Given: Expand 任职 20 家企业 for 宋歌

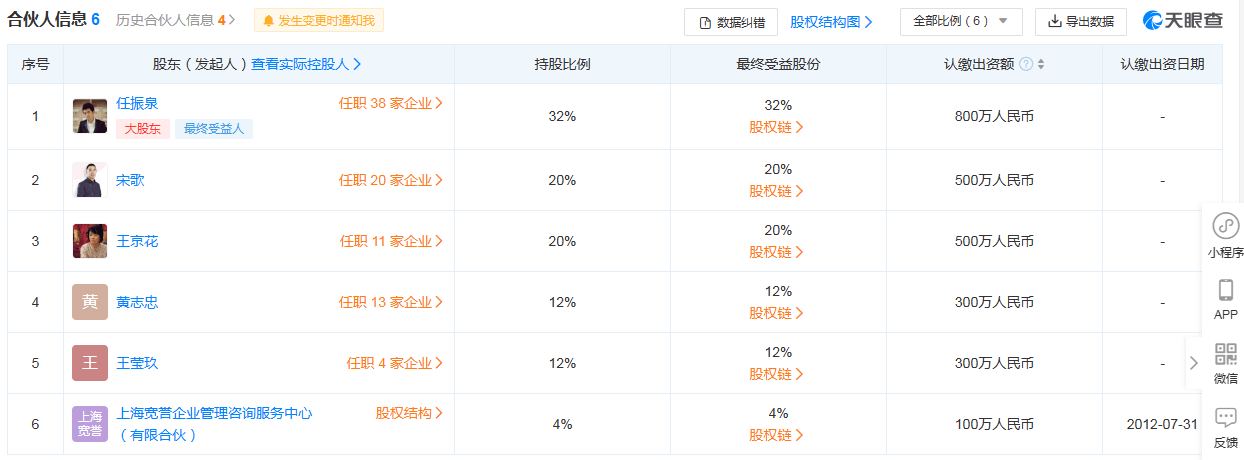Looking at the screenshot, I should click(391, 180).
